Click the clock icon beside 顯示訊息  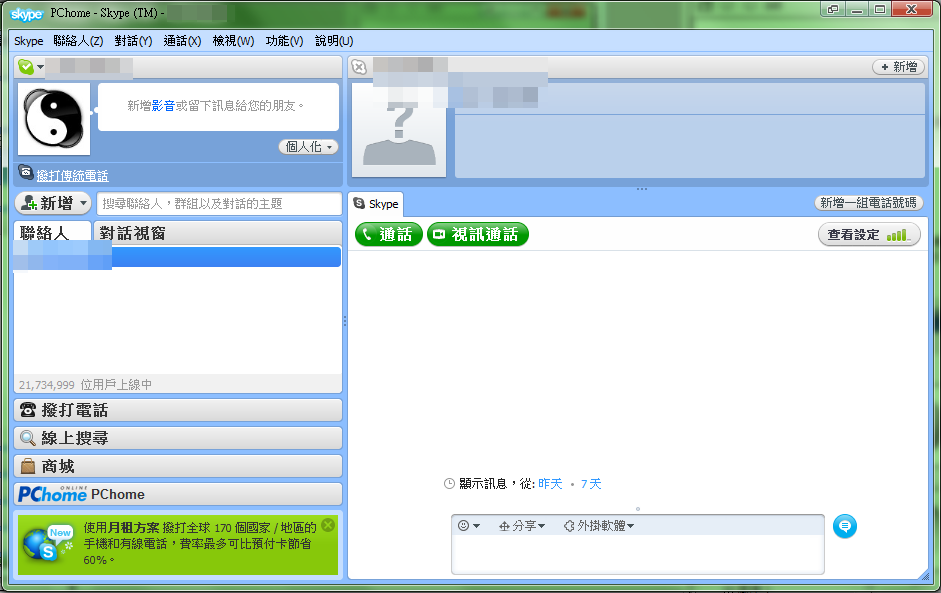[449, 484]
